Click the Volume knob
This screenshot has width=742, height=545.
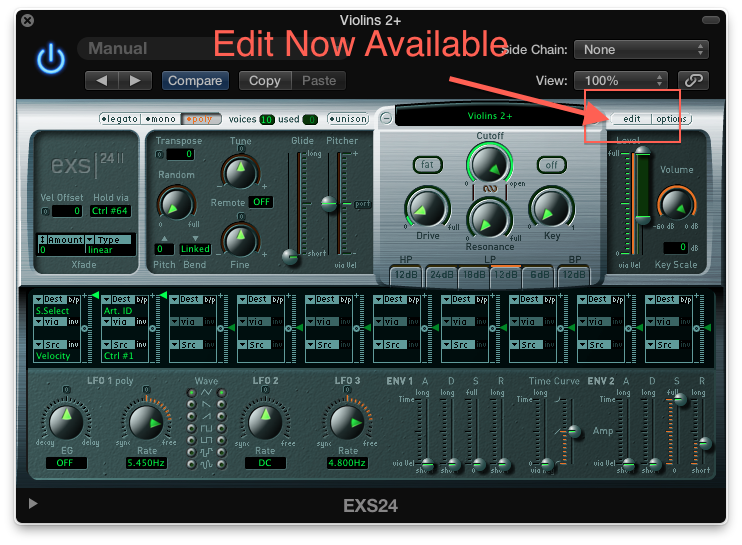pyautogui.click(x=676, y=206)
